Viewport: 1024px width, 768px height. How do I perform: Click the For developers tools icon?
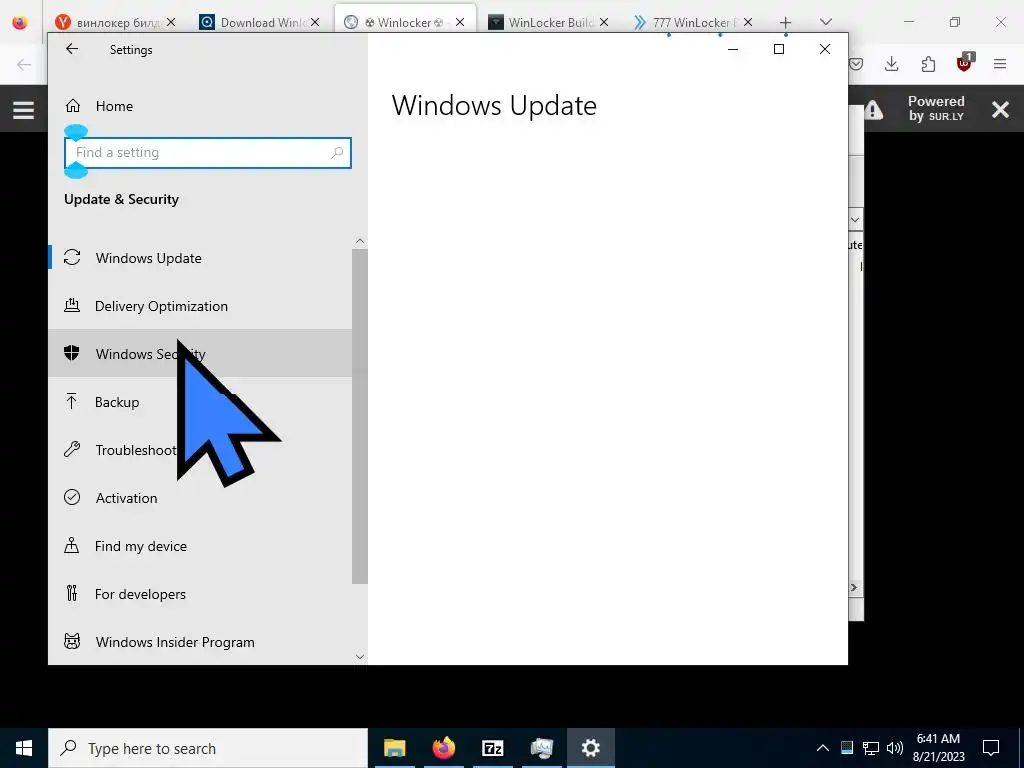coord(72,593)
